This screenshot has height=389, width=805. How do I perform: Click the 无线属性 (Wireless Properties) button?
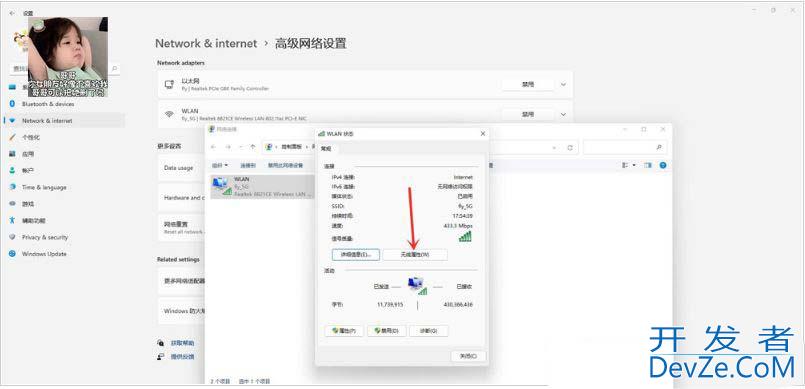[x=415, y=255]
